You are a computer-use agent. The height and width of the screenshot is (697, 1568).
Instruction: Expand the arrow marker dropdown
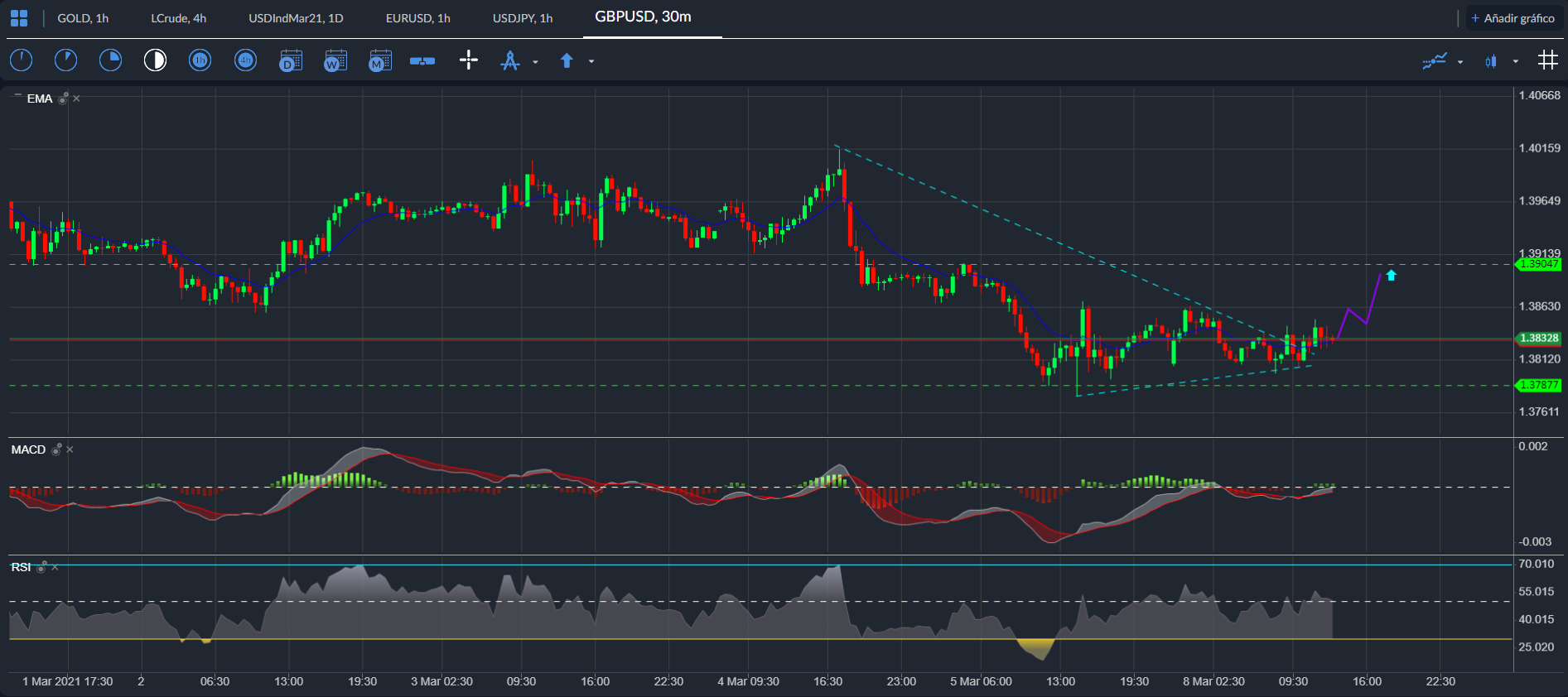tap(591, 61)
